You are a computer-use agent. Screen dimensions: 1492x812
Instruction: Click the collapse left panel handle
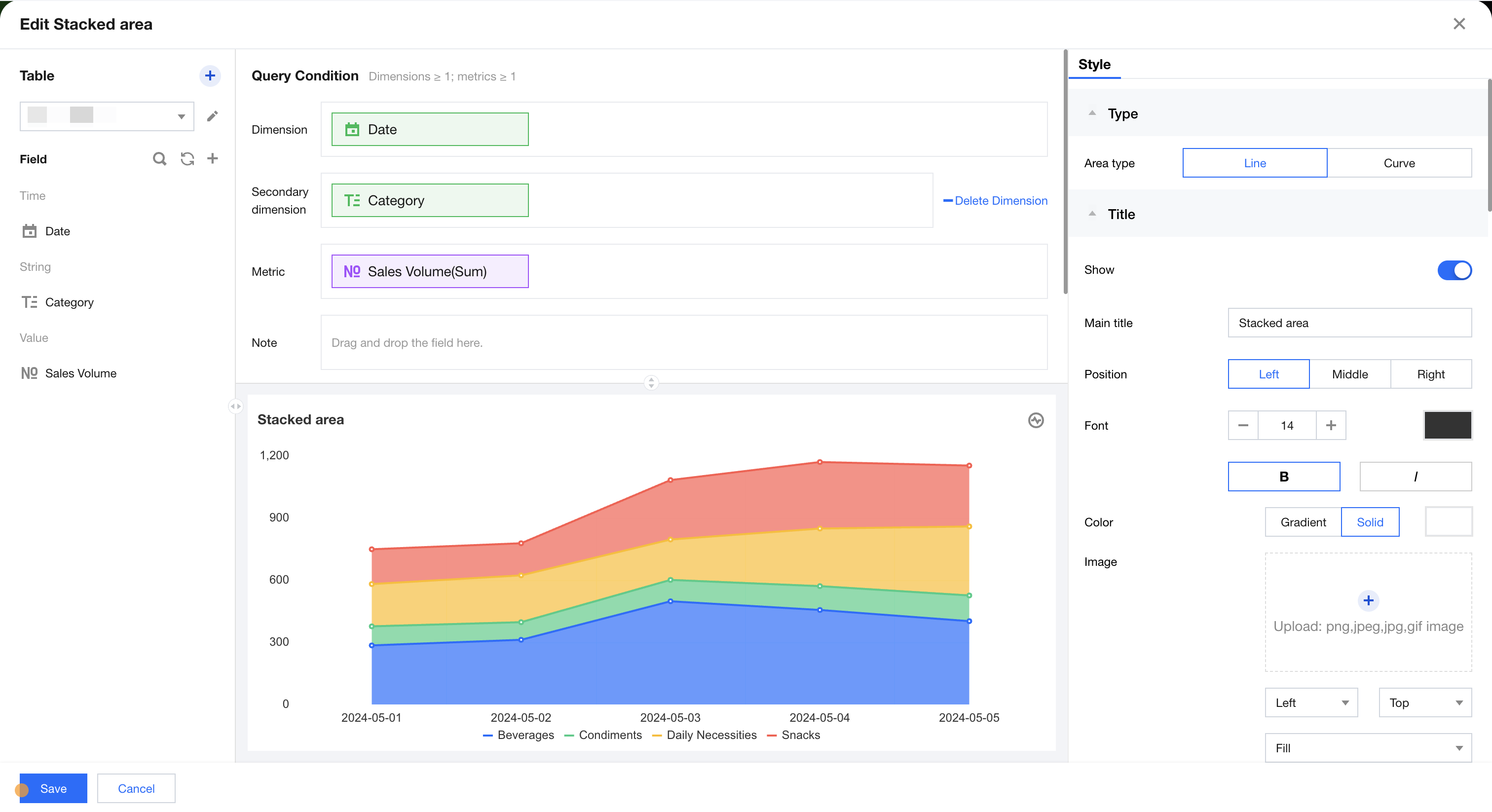(x=235, y=406)
